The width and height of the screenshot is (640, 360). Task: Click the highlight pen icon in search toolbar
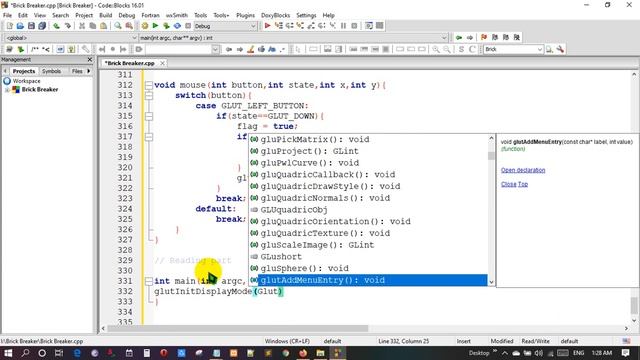coord(251,49)
